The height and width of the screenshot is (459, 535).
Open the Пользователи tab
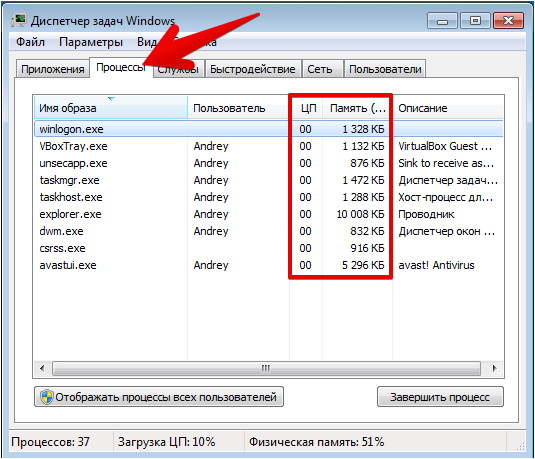pos(385,69)
